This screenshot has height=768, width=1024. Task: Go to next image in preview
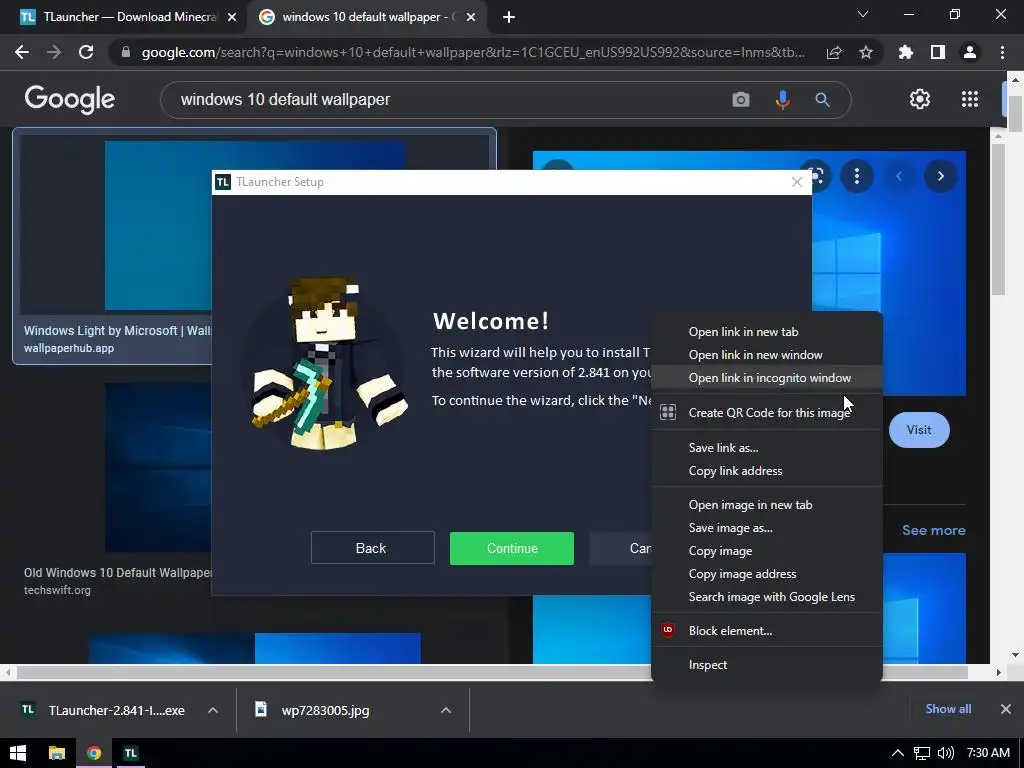click(940, 176)
